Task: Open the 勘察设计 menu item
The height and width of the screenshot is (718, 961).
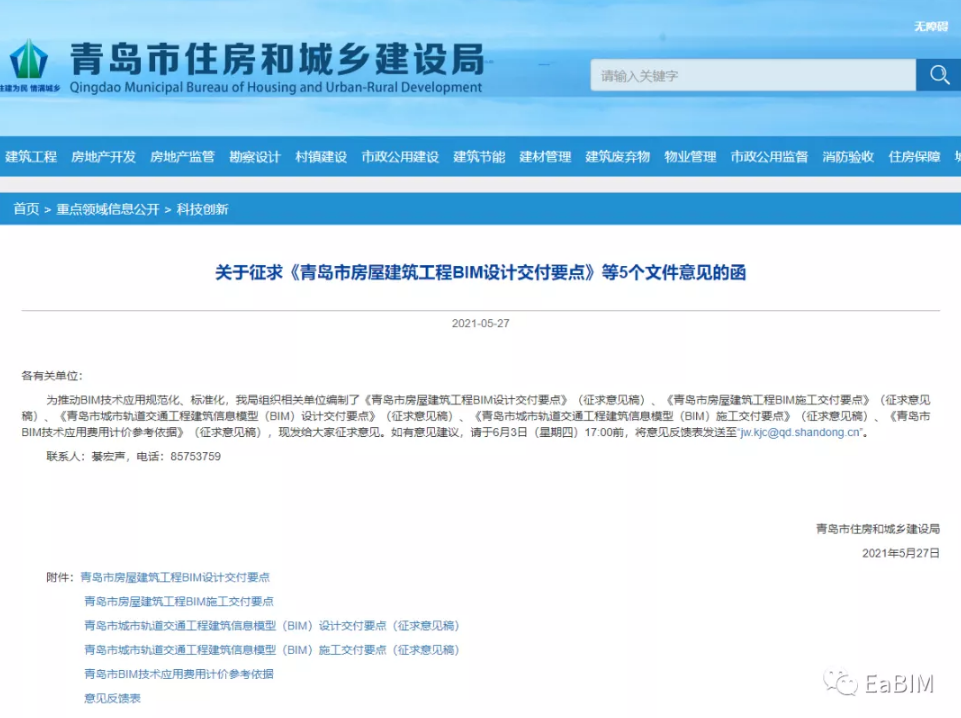Action: coord(255,157)
